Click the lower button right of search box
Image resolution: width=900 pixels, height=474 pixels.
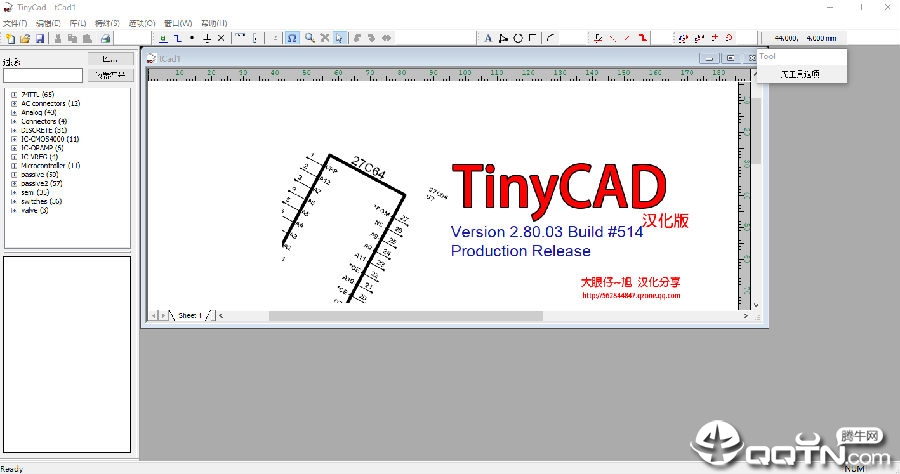[110, 75]
